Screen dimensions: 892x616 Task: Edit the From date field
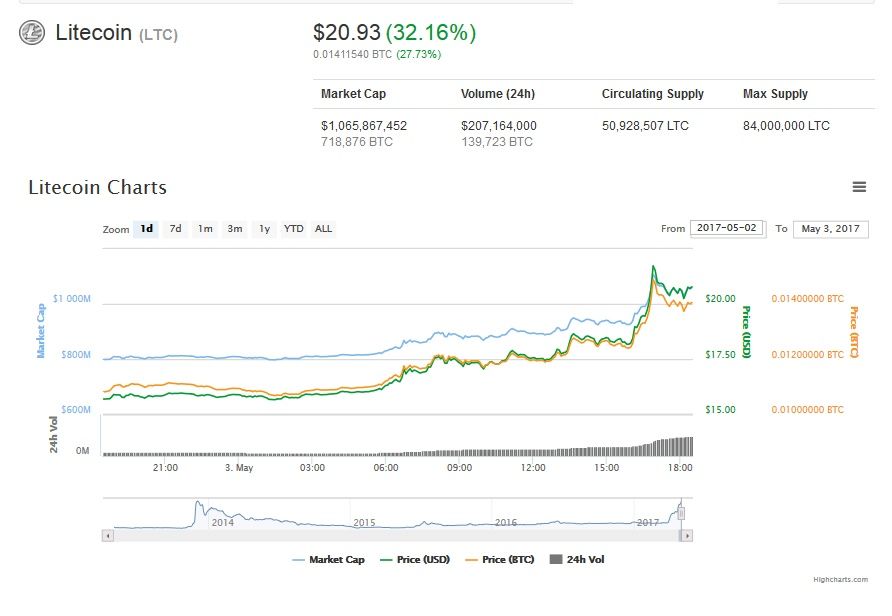click(726, 228)
